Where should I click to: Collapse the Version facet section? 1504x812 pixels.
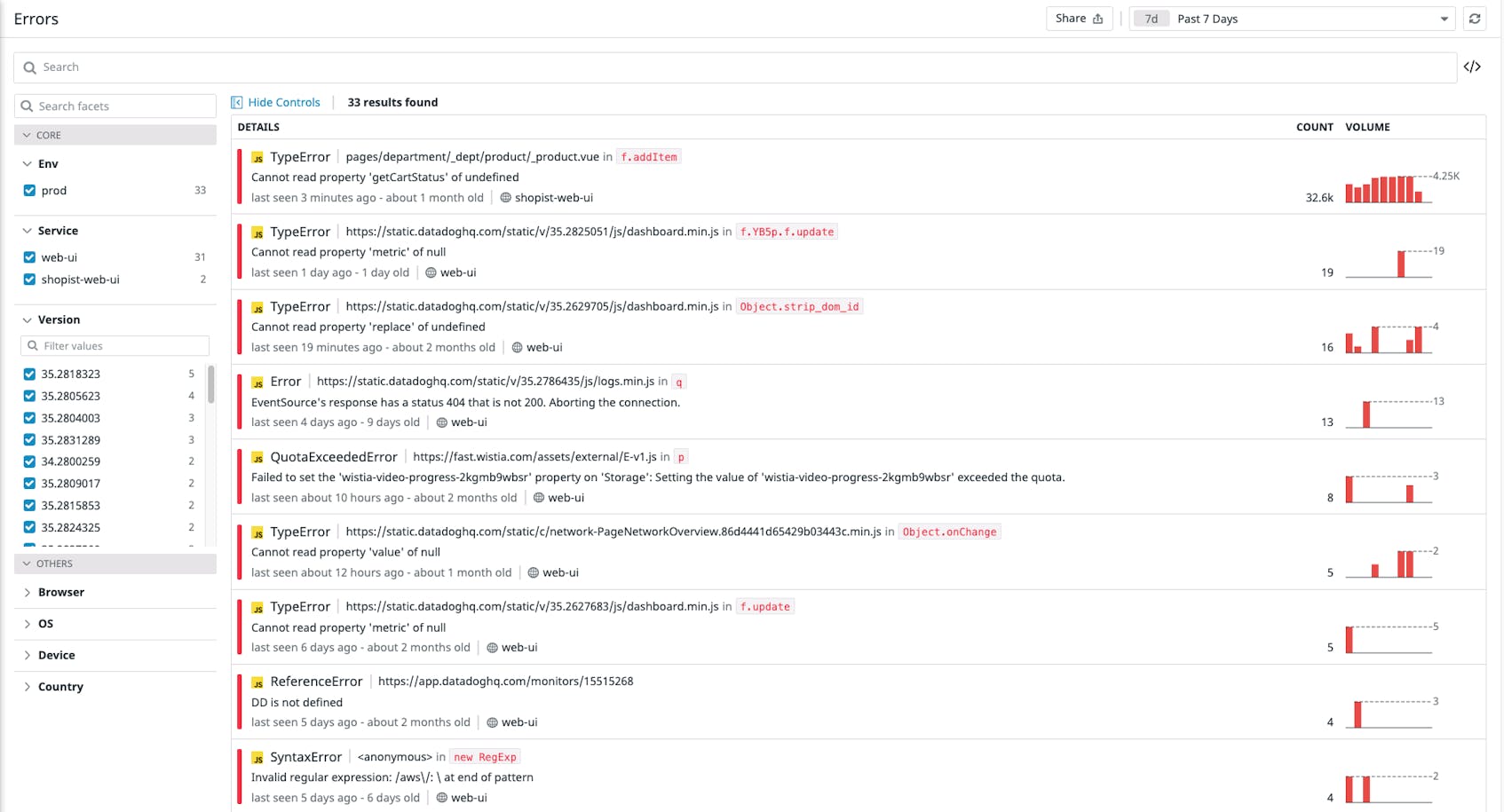pos(26,319)
